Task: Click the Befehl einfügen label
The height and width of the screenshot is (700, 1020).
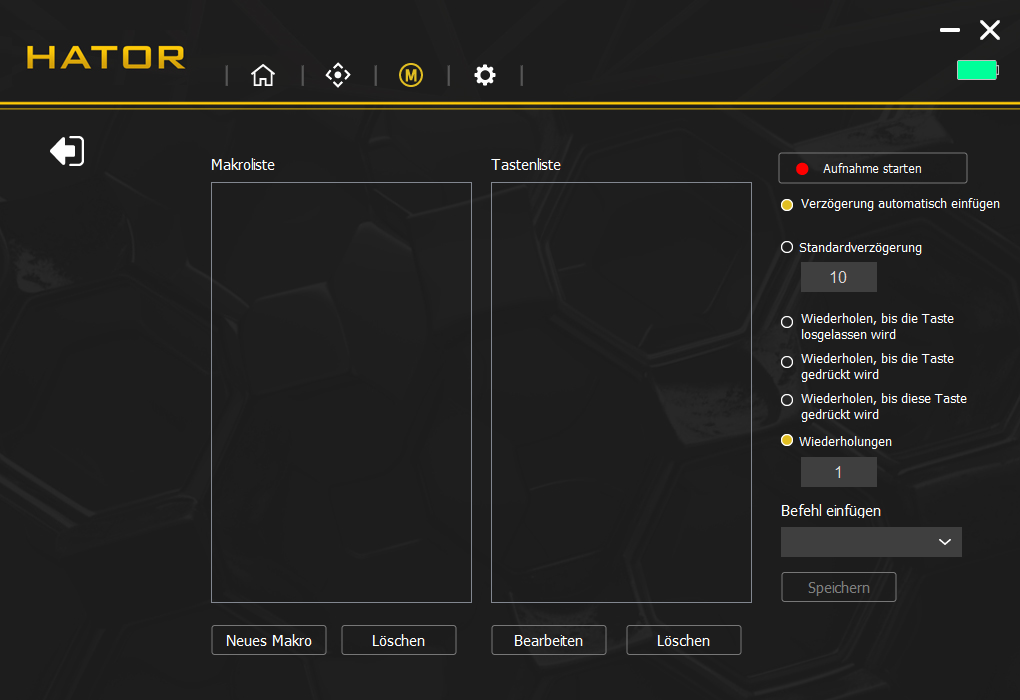Action: [x=831, y=511]
